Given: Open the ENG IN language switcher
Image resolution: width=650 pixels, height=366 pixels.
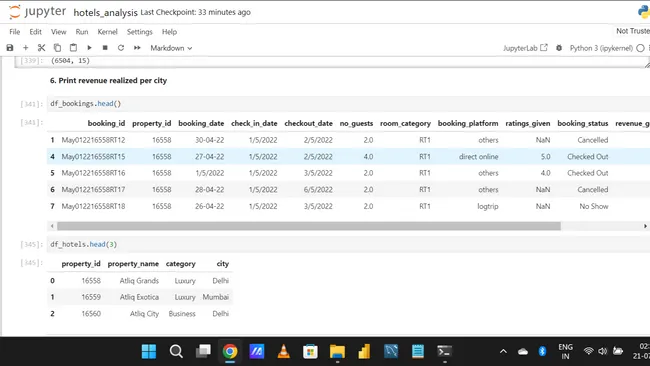Looking at the screenshot, I should coord(565,351).
